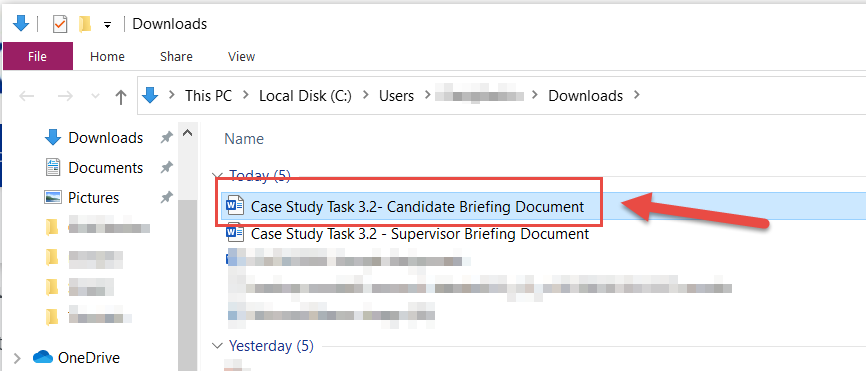Click This PC in the address breadcrumb
866x371 pixels.
(x=208, y=96)
